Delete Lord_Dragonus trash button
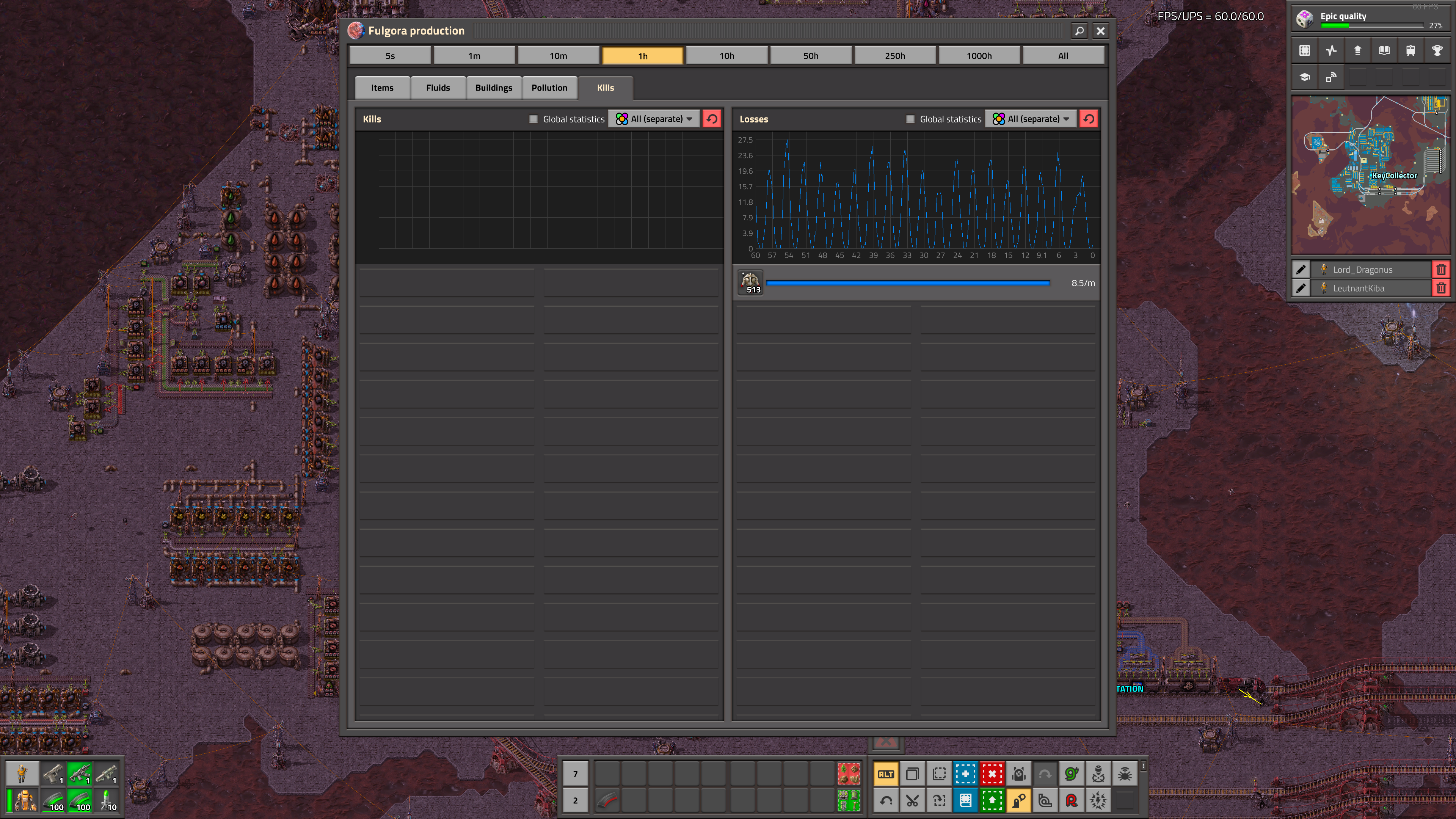 (x=1441, y=270)
